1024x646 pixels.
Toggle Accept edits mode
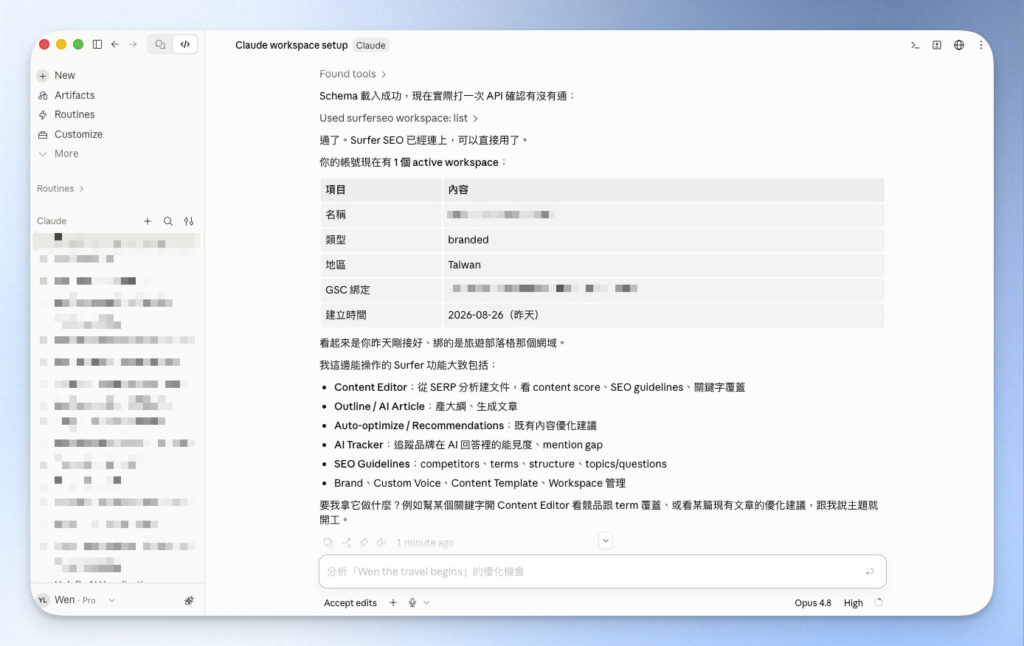coord(350,603)
